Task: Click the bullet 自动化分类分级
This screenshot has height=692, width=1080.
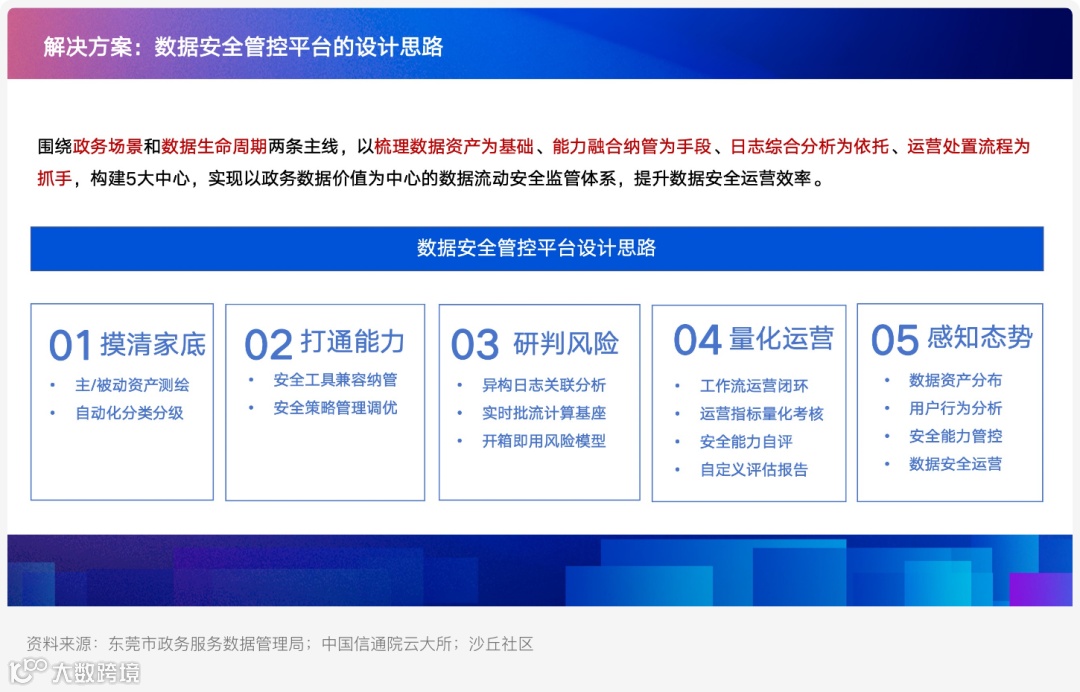Action: click(129, 413)
